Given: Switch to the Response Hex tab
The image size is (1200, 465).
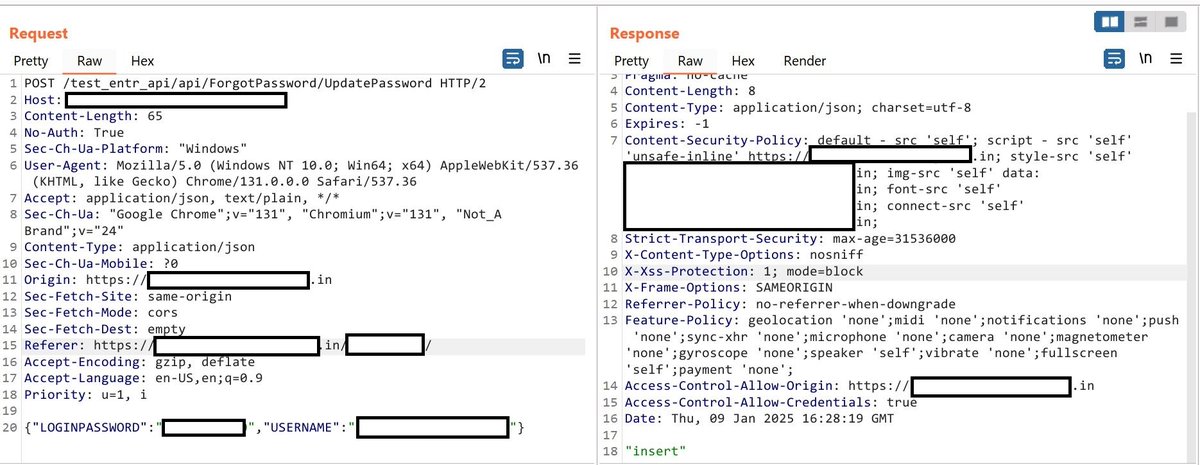Looking at the screenshot, I should coord(743,61).
